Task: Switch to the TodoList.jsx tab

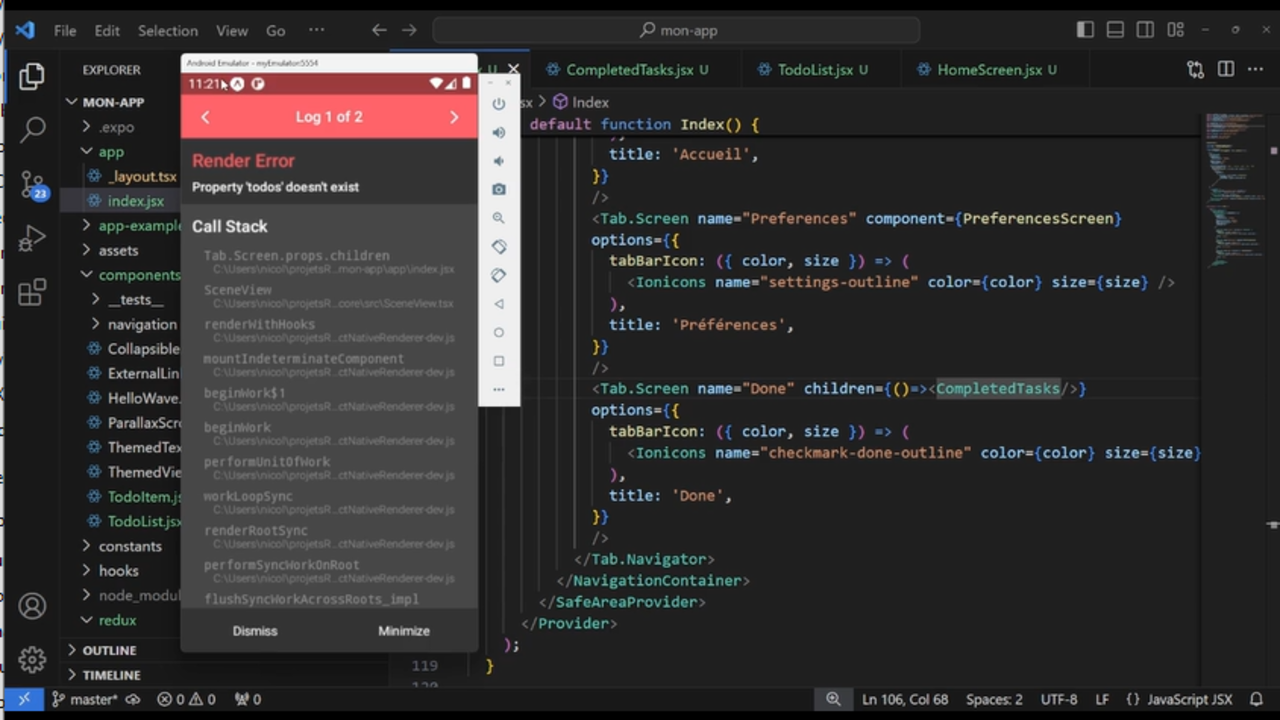Action: 820,70
